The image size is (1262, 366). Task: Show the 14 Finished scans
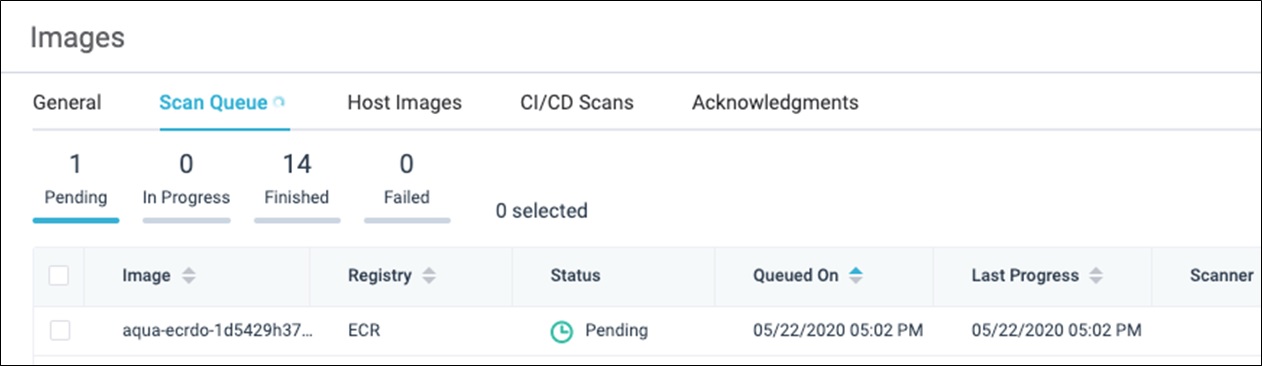[296, 180]
